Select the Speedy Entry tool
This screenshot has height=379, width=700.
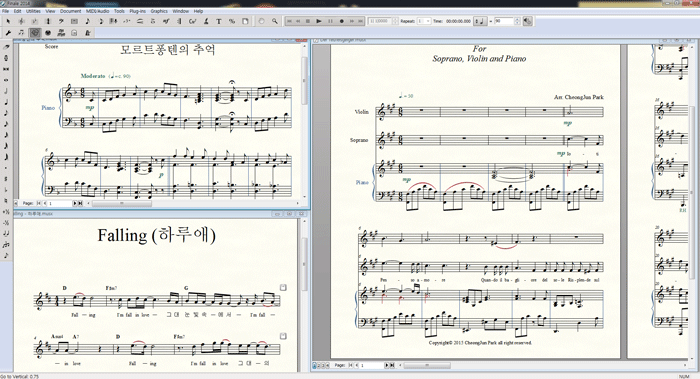(100, 21)
